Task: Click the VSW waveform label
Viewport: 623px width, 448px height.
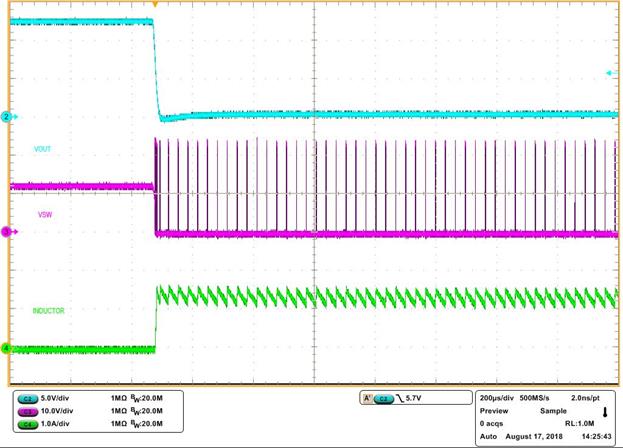Action: [45, 215]
